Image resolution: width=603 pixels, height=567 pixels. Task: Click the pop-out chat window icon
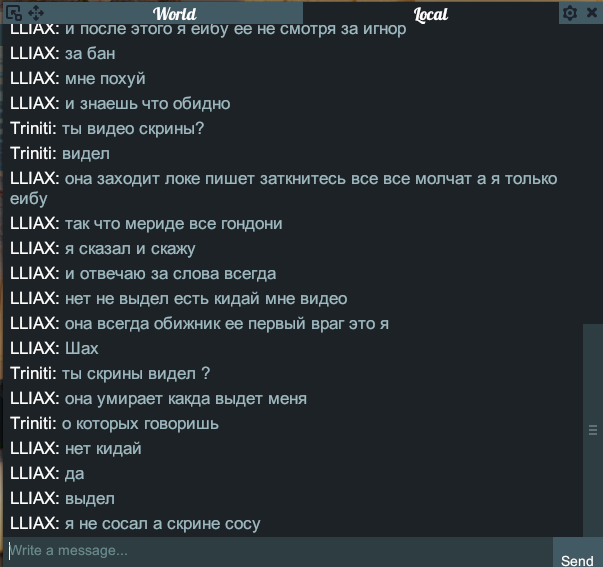pos(14,13)
